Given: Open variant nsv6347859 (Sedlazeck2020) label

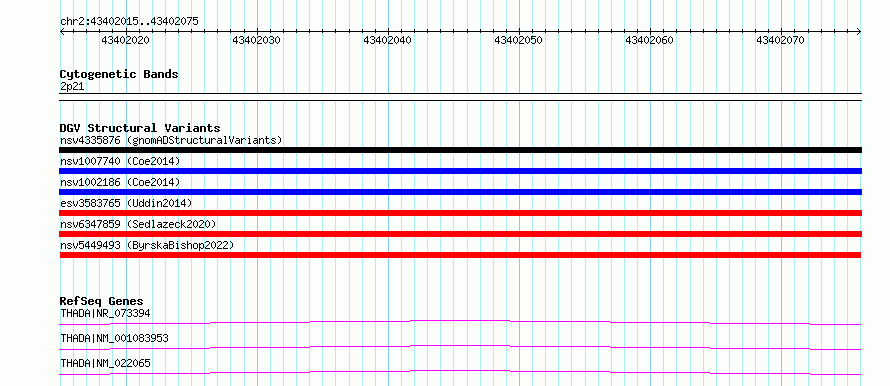Looking at the screenshot, I should [x=138, y=224].
